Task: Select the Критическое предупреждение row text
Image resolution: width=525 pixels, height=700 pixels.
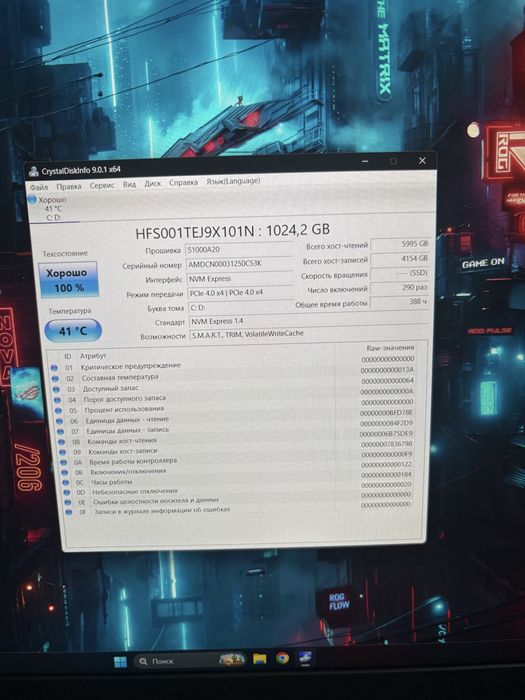Action: click(131, 366)
